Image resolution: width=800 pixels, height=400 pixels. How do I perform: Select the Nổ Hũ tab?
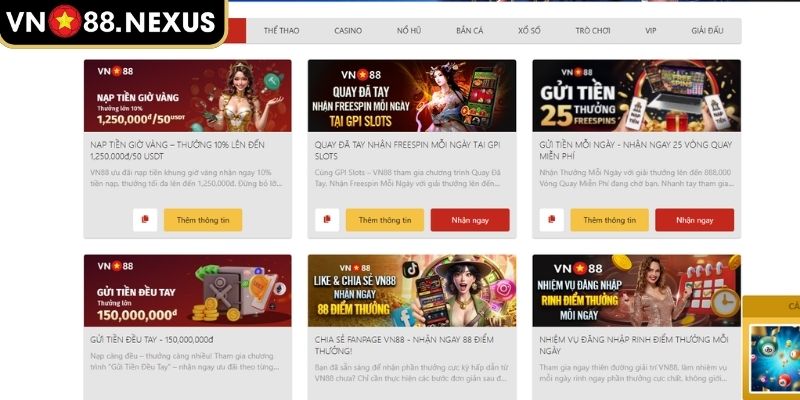tap(409, 31)
